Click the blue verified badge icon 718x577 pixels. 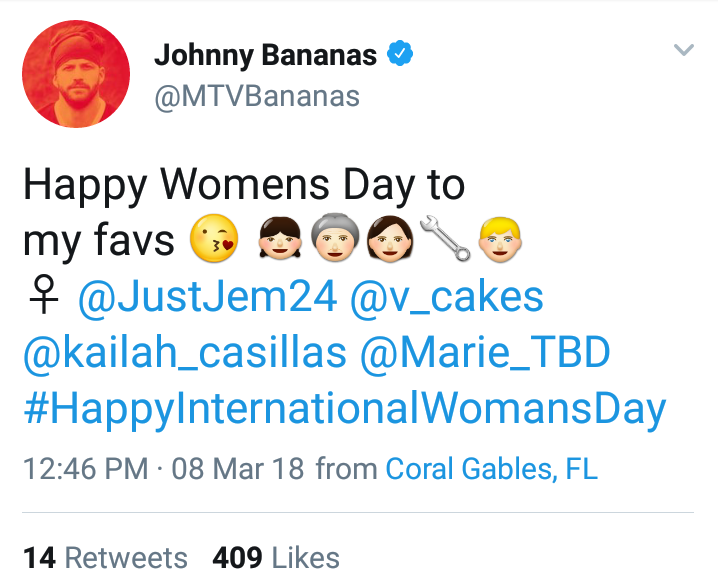[x=400, y=54]
